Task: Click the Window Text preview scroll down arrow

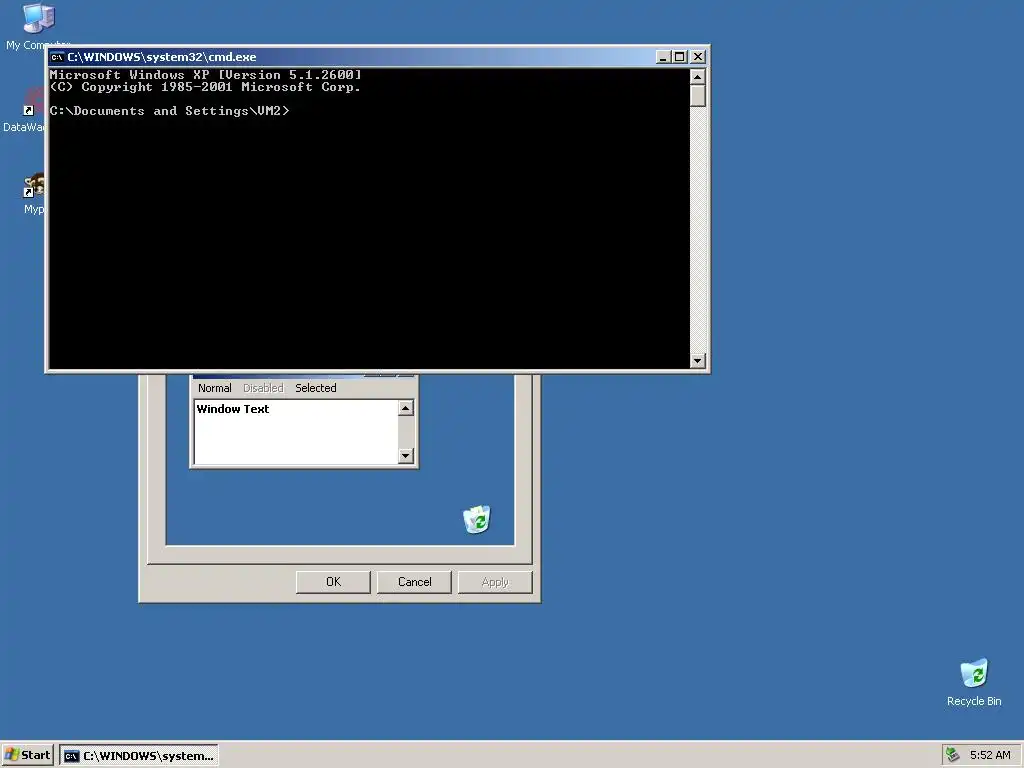Action: click(406, 455)
